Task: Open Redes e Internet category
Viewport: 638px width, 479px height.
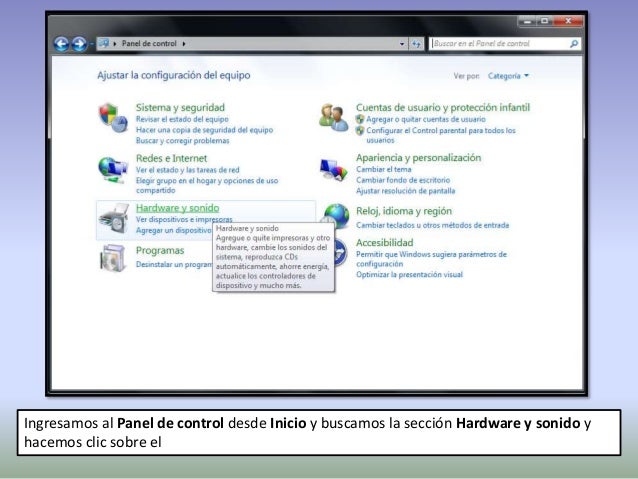Action: 171,158
